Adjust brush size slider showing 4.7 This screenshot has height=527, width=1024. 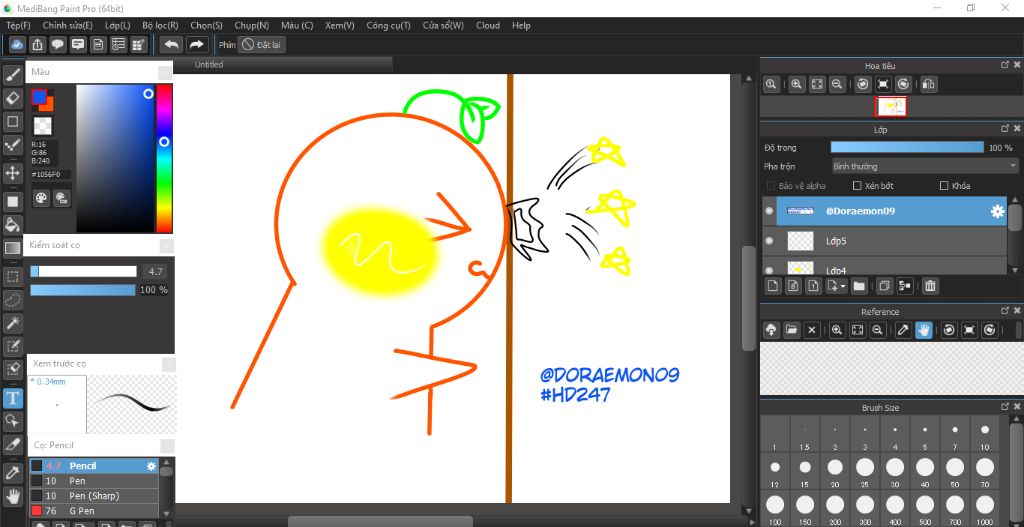(84, 272)
